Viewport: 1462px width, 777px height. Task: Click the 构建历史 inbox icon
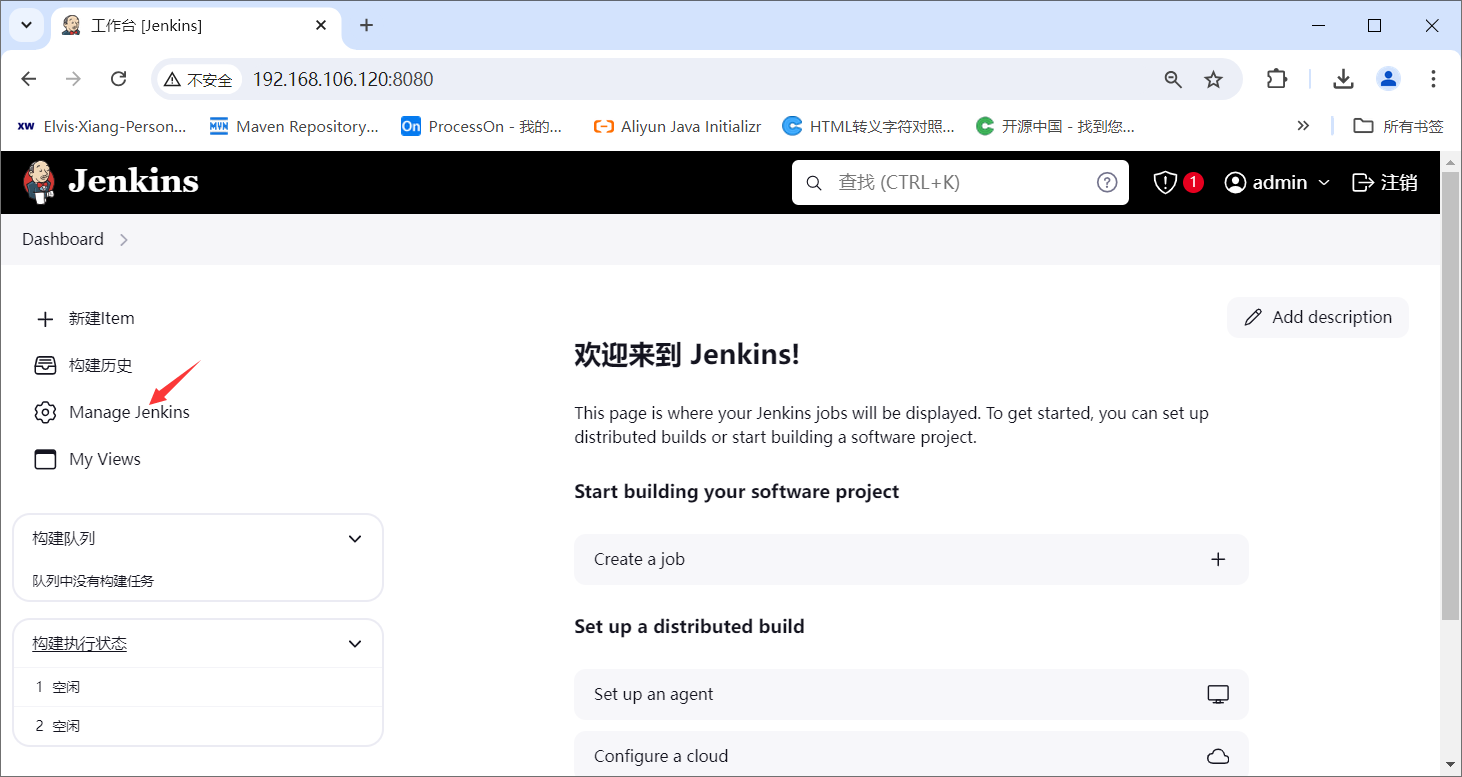tap(45, 365)
